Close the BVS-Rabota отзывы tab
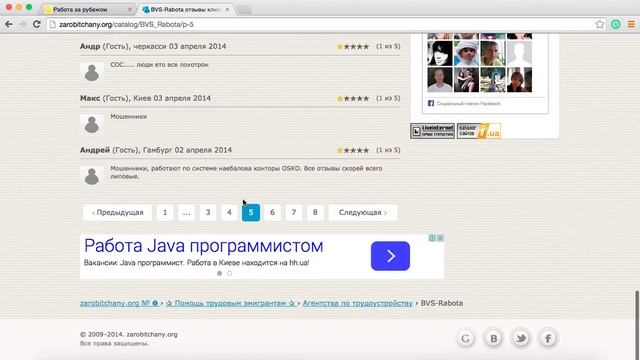Image resolution: width=640 pixels, height=360 pixels. pyautogui.click(x=227, y=9)
